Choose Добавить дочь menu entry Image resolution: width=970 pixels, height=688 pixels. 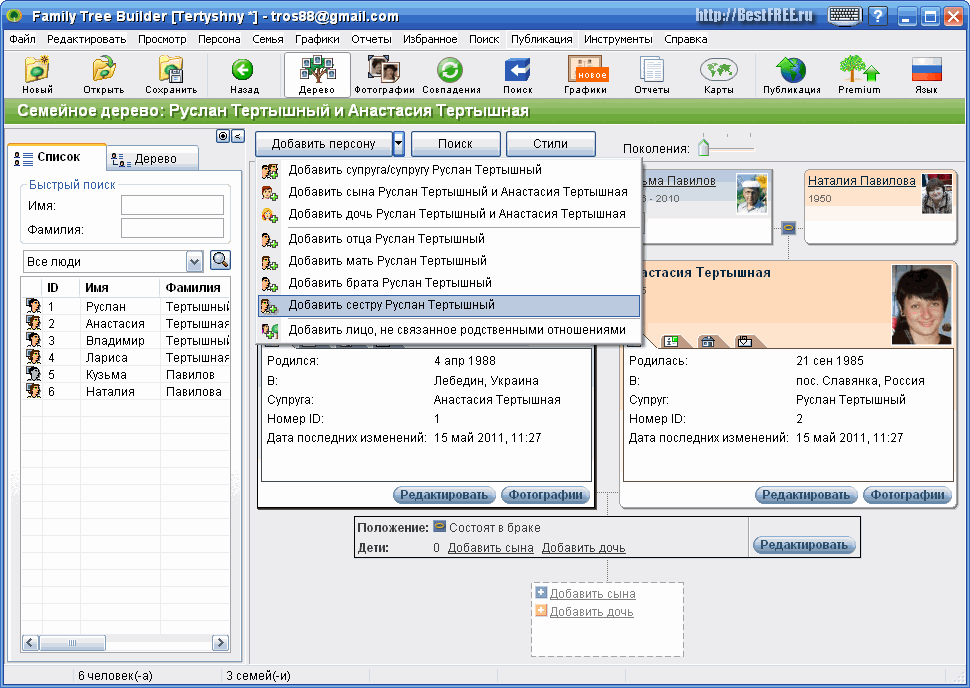pyautogui.click(x=449, y=214)
